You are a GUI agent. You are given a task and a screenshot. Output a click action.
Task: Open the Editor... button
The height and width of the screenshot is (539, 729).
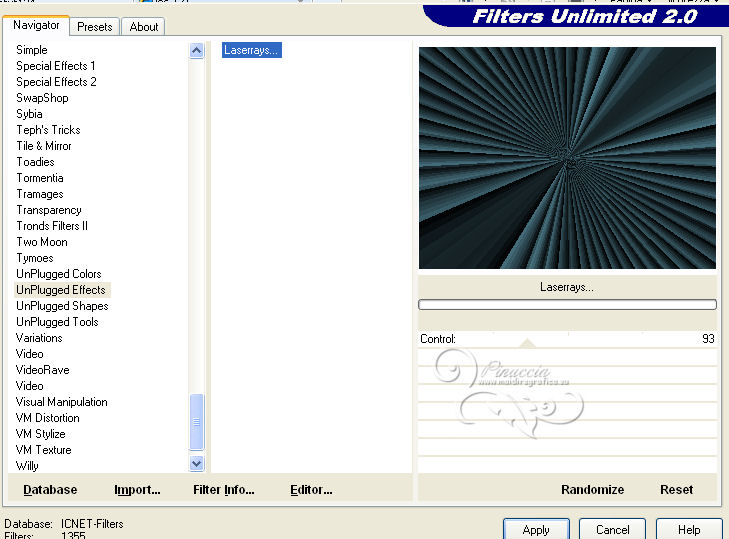pos(311,490)
